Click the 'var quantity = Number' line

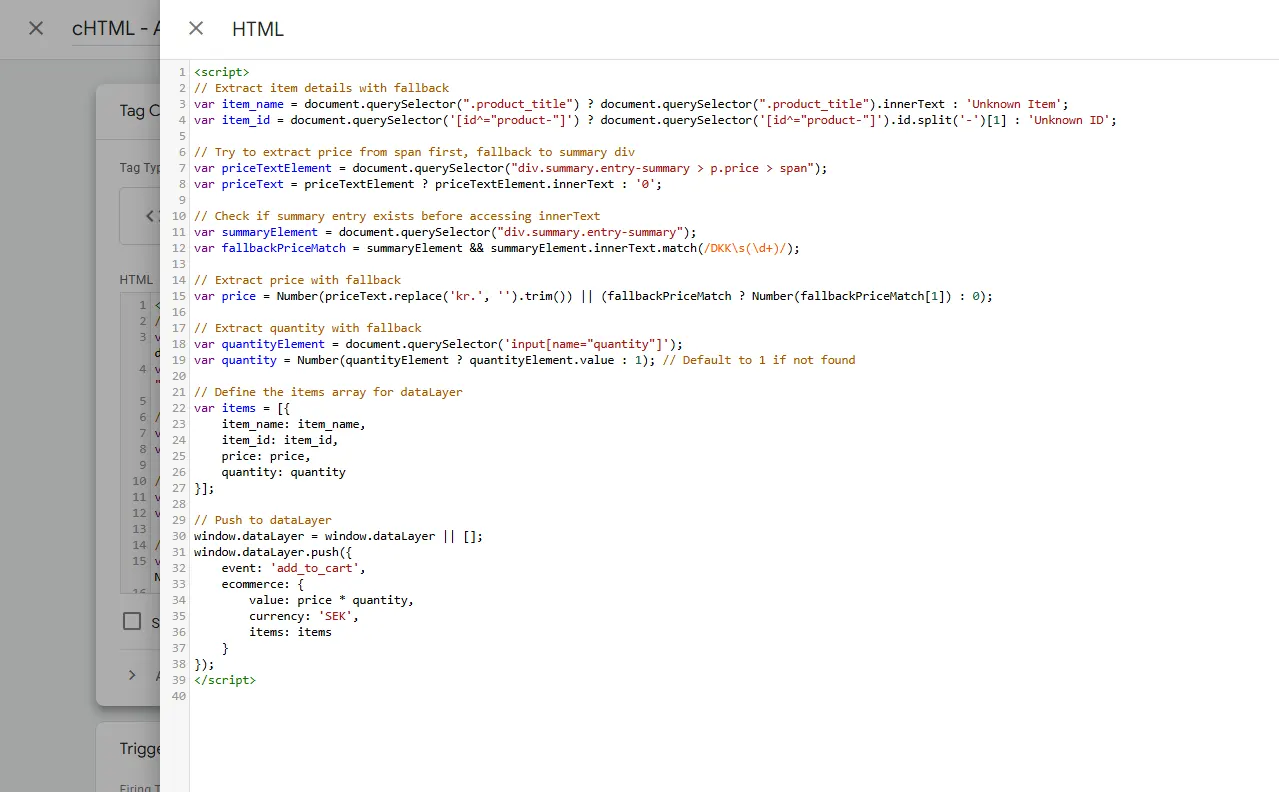[x=524, y=360]
